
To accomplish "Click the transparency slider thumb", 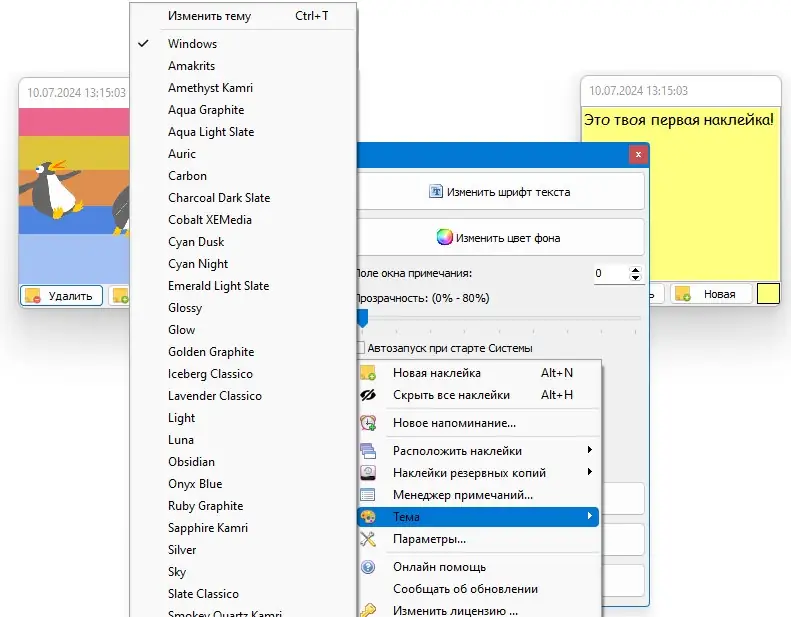I will tap(362, 318).
